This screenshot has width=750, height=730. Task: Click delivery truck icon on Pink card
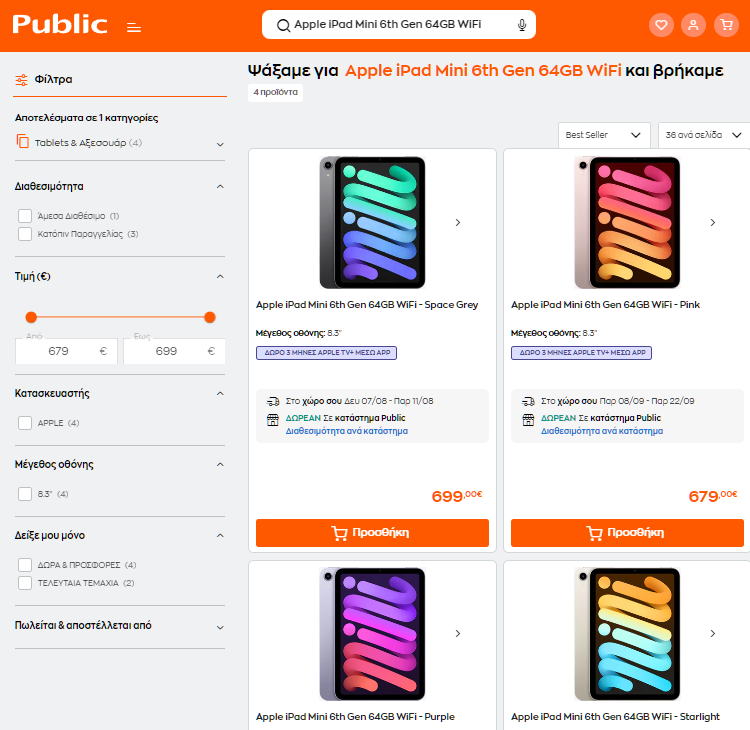click(528, 401)
